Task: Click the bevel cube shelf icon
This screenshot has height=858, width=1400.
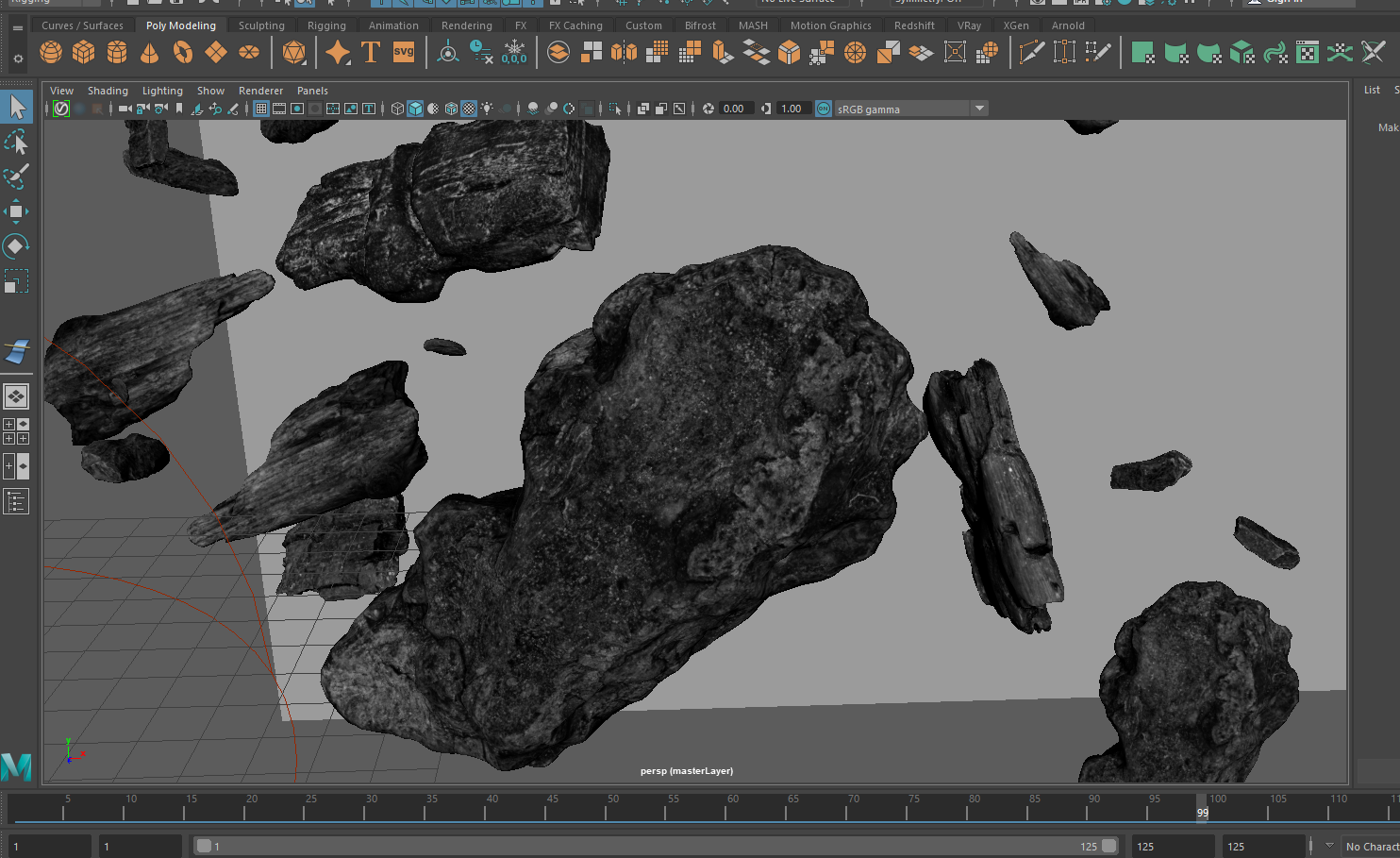Action: [790, 53]
